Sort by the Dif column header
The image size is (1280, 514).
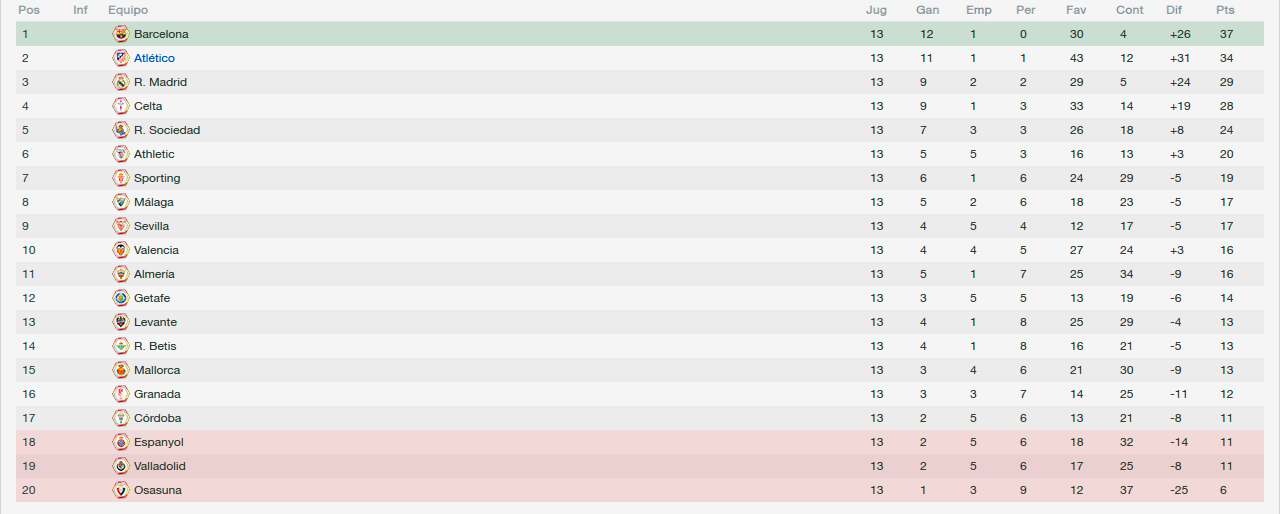[1174, 10]
